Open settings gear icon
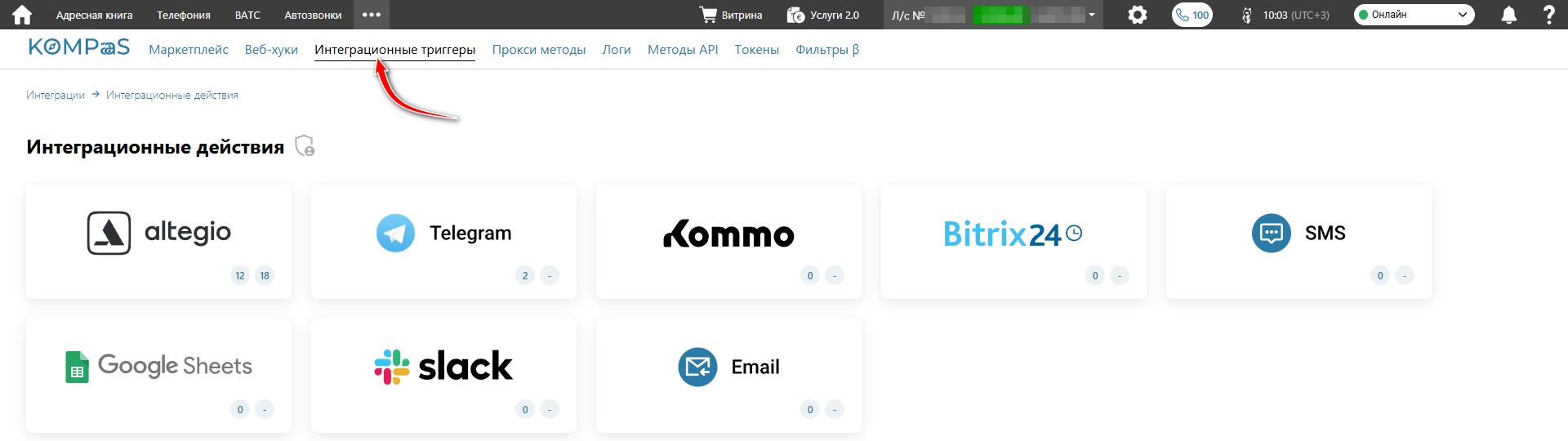This screenshot has height=441, width=1568. coord(1138,15)
